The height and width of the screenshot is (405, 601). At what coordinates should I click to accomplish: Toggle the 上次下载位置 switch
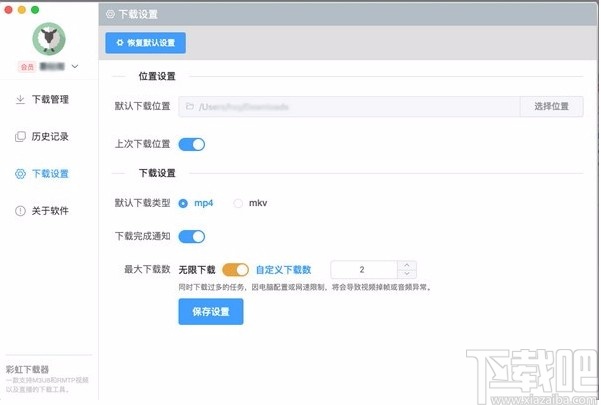[x=192, y=144]
